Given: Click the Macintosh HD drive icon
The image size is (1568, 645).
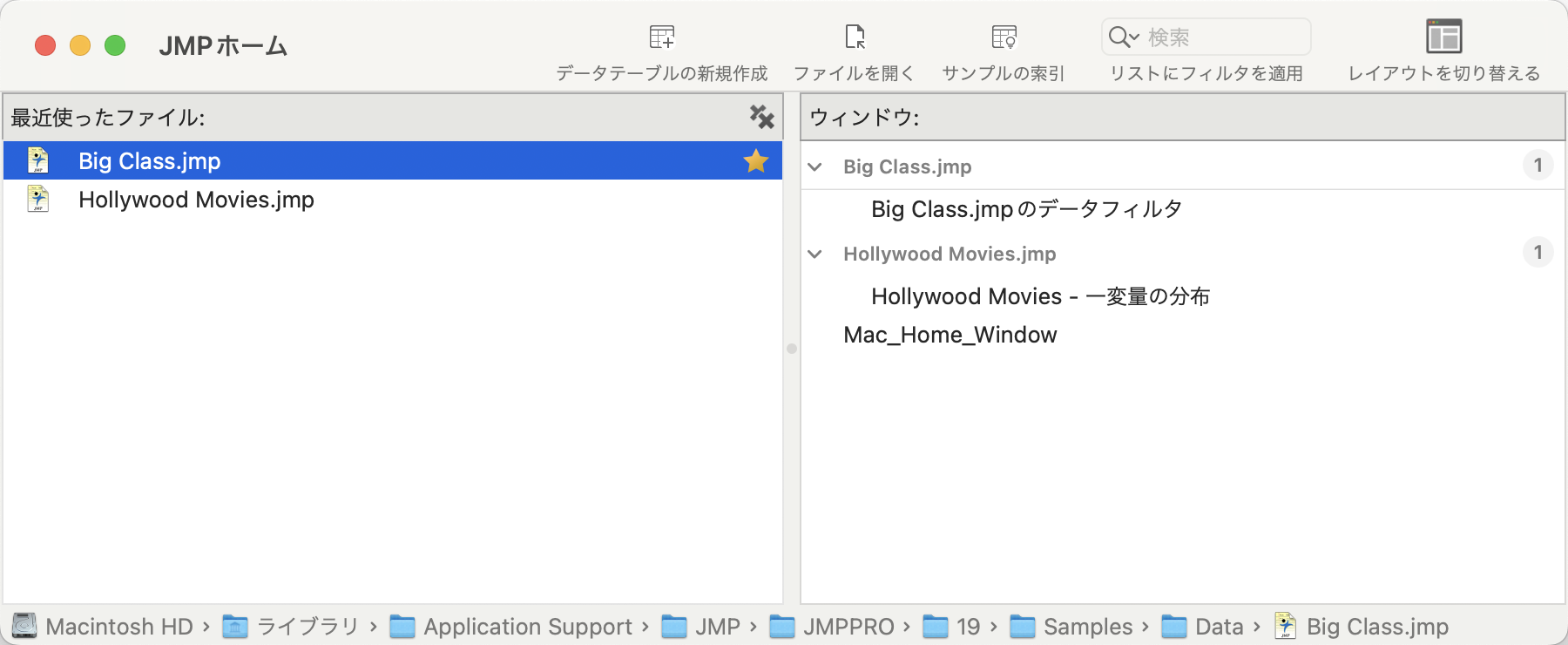Looking at the screenshot, I should pos(24,626).
